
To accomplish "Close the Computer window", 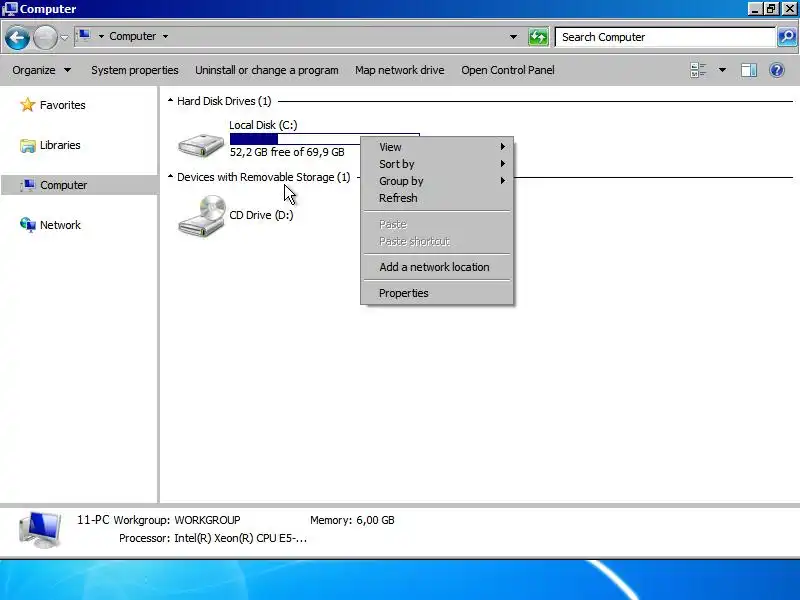I will 789,9.
